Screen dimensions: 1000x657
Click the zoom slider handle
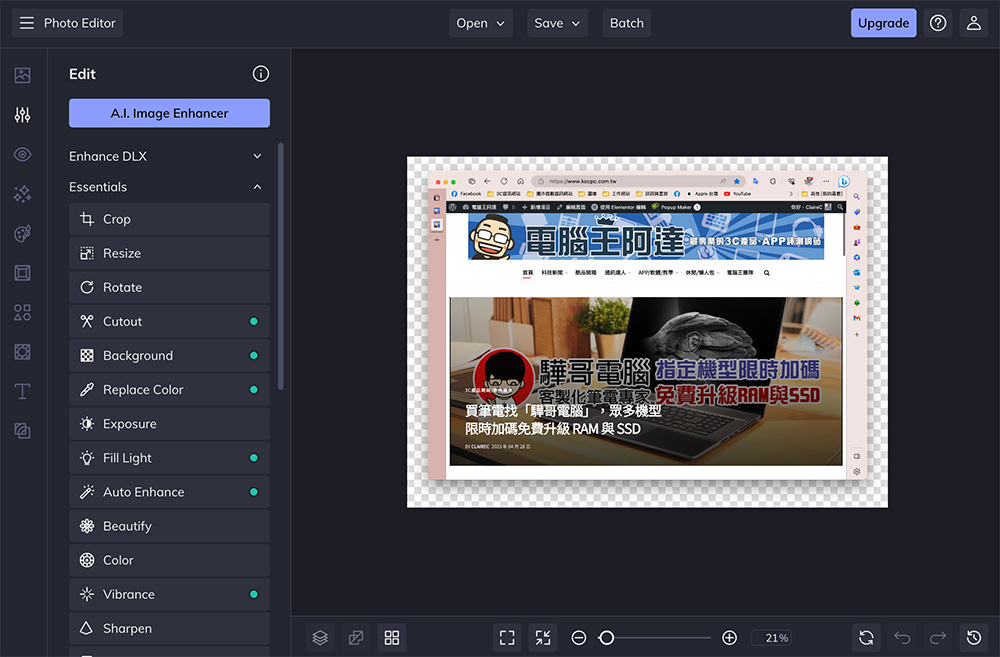pos(607,637)
